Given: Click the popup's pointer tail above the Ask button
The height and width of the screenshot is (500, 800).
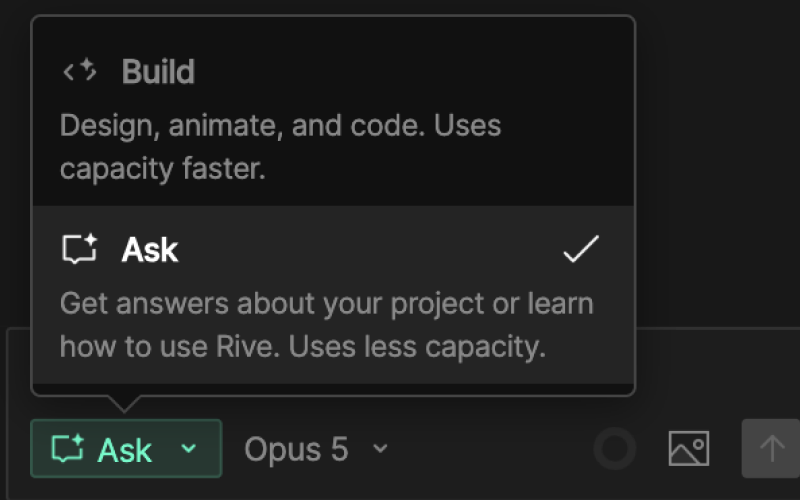Looking at the screenshot, I should click(x=124, y=404).
